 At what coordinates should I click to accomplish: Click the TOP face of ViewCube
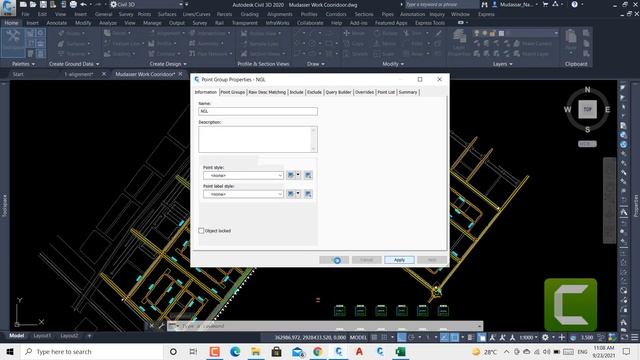click(587, 109)
